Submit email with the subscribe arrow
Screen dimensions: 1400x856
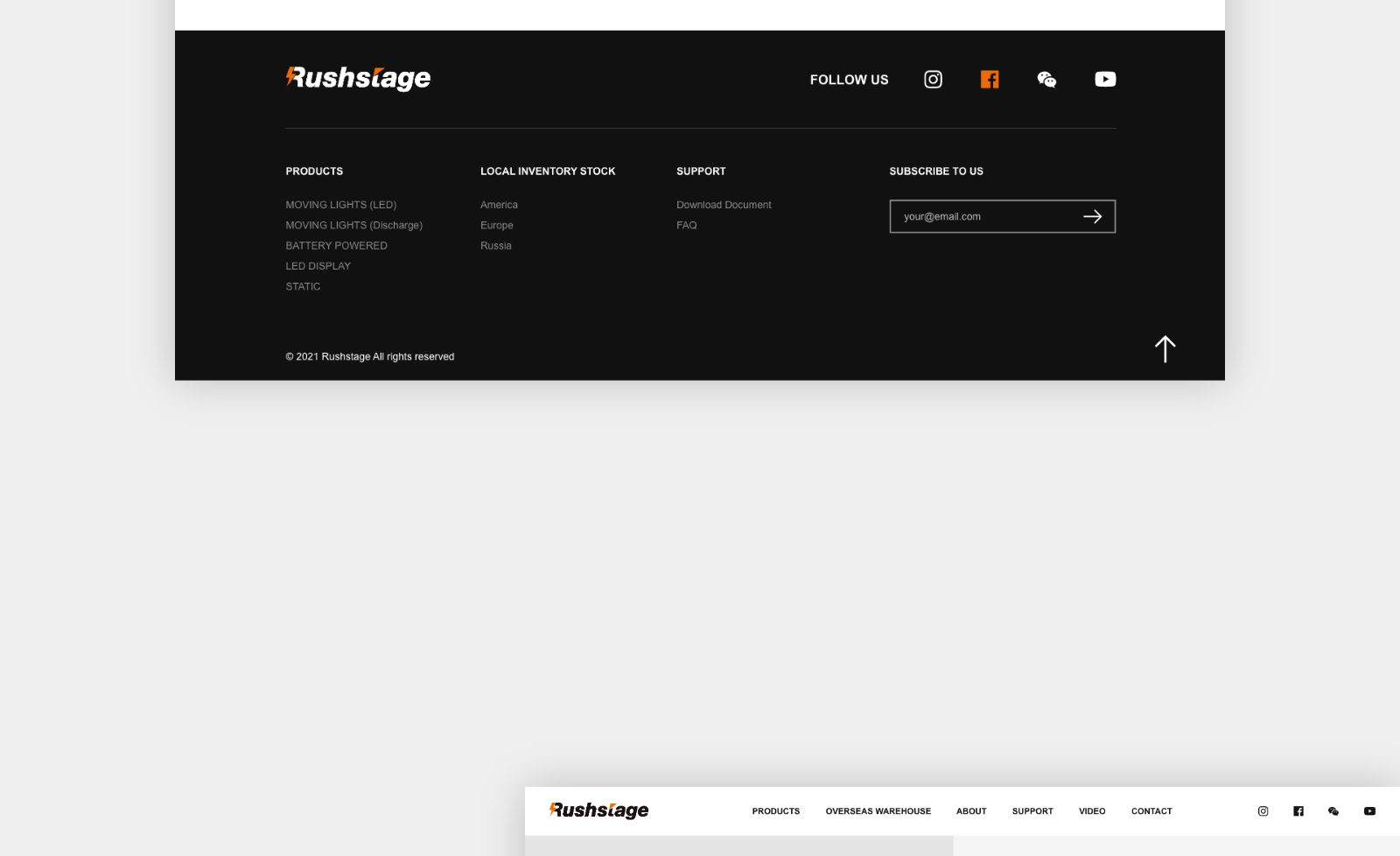click(x=1092, y=217)
